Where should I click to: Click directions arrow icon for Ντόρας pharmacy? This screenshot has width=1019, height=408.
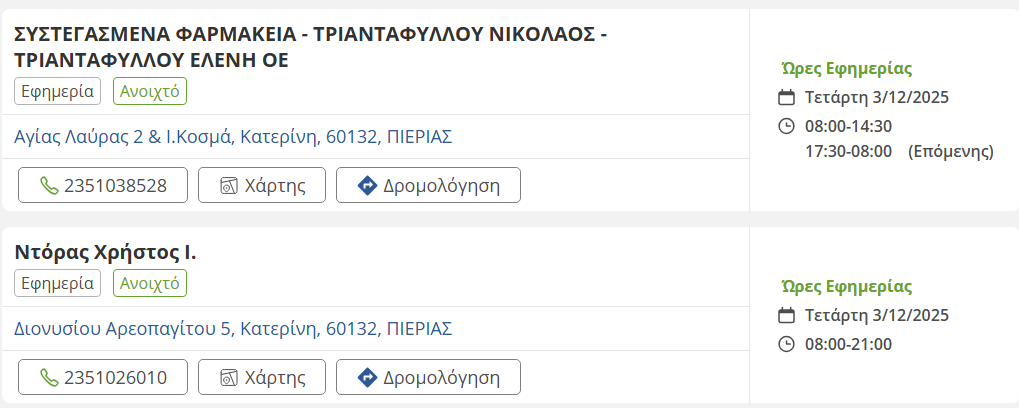click(x=366, y=377)
